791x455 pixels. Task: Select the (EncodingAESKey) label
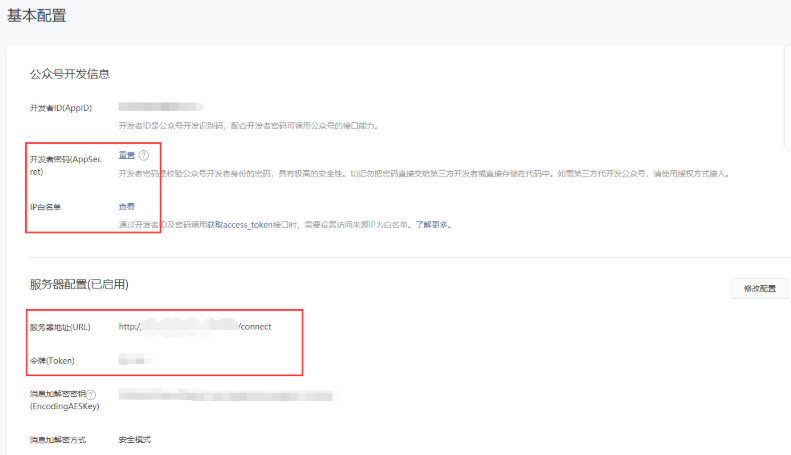tap(65, 406)
